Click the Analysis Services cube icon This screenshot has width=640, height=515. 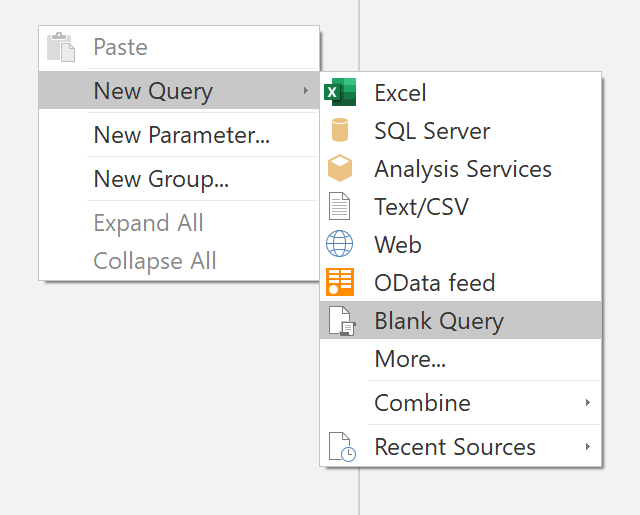pos(341,169)
